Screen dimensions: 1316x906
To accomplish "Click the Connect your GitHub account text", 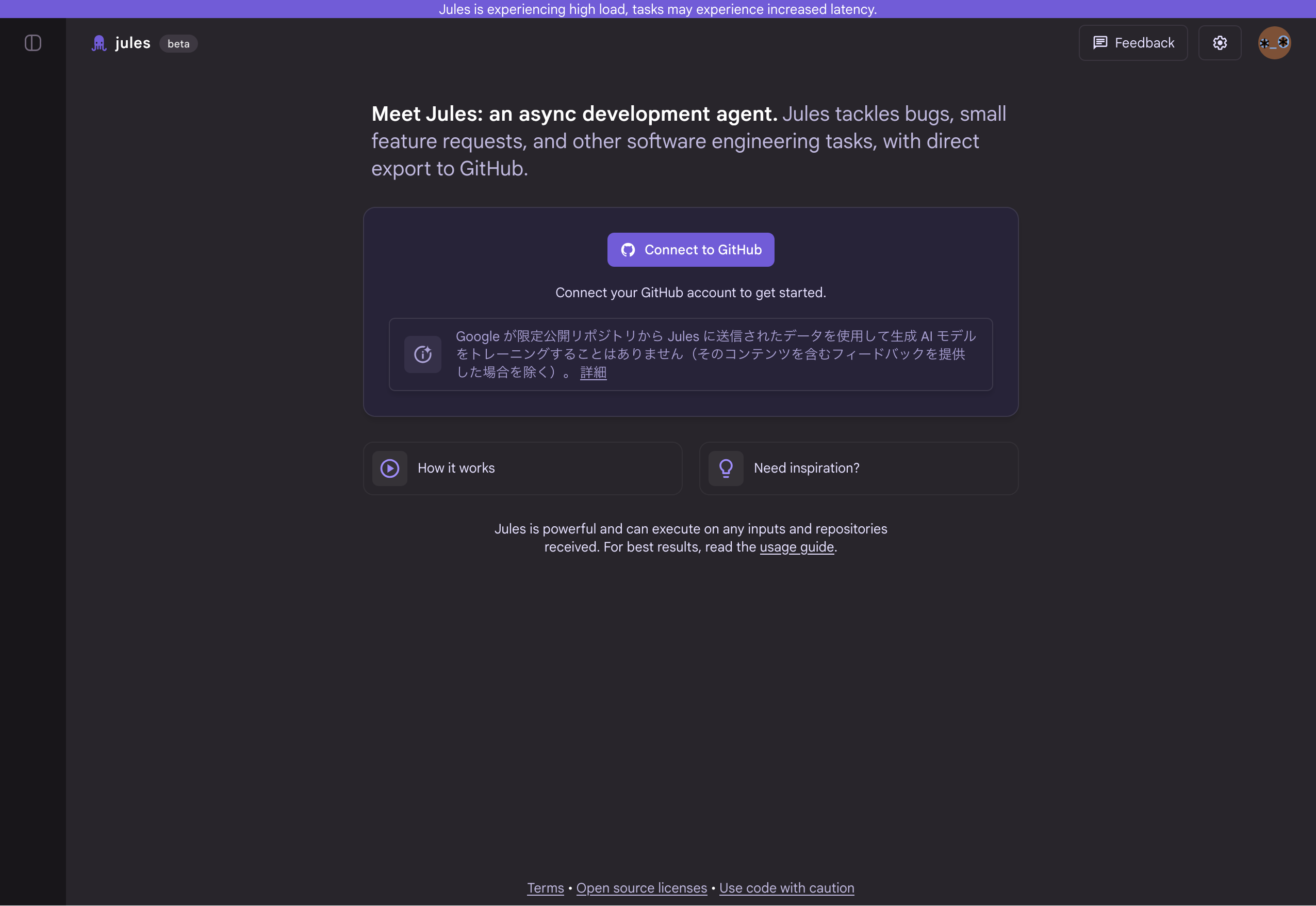I will click(690, 293).
